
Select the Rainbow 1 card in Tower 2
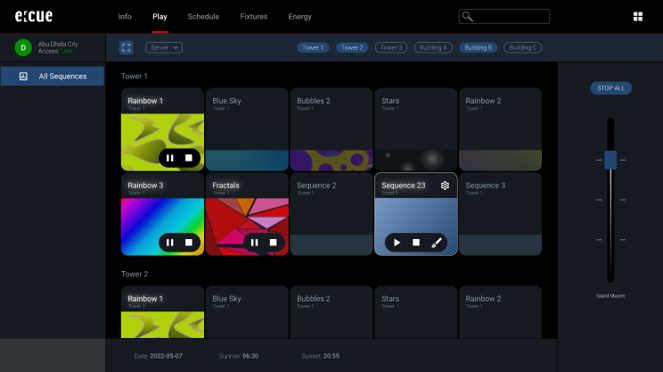click(162, 312)
